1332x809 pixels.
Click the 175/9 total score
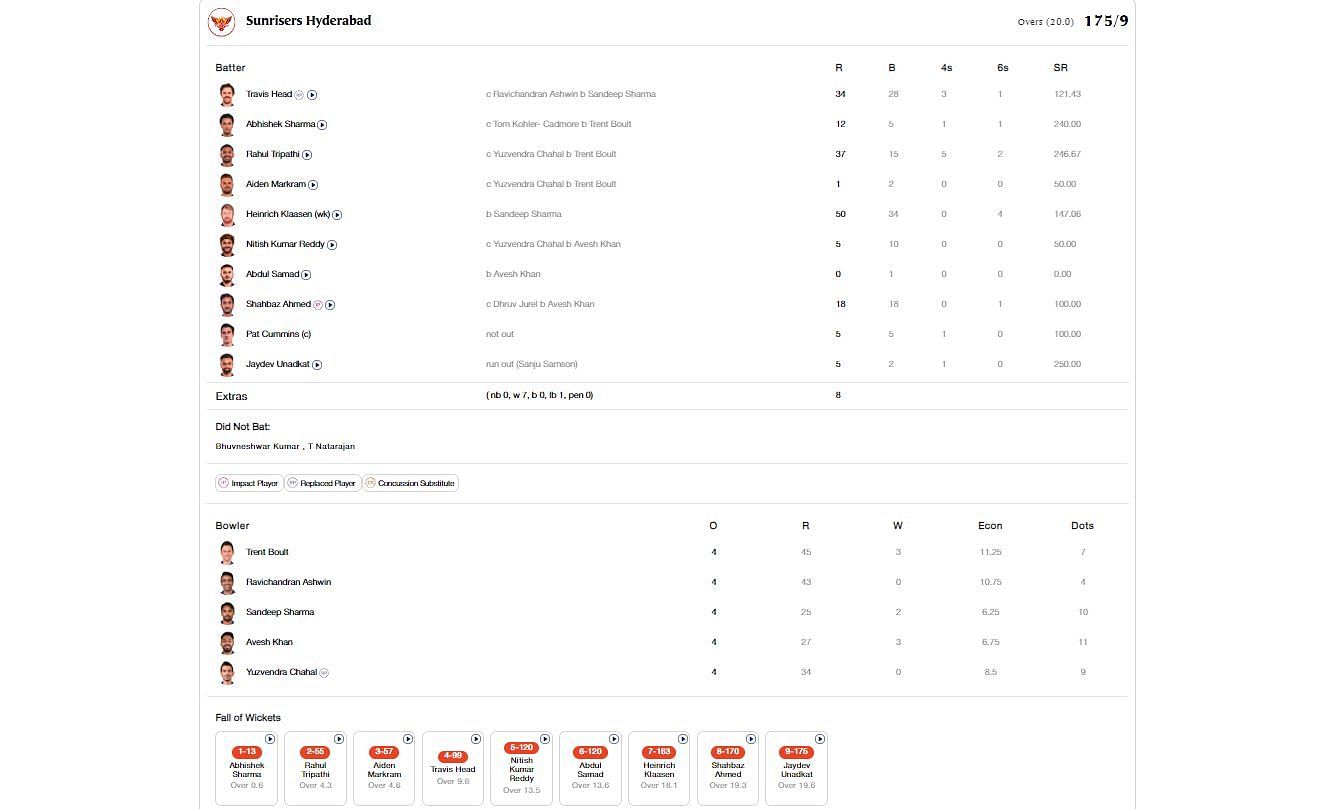pyautogui.click(x=1106, y=21)
